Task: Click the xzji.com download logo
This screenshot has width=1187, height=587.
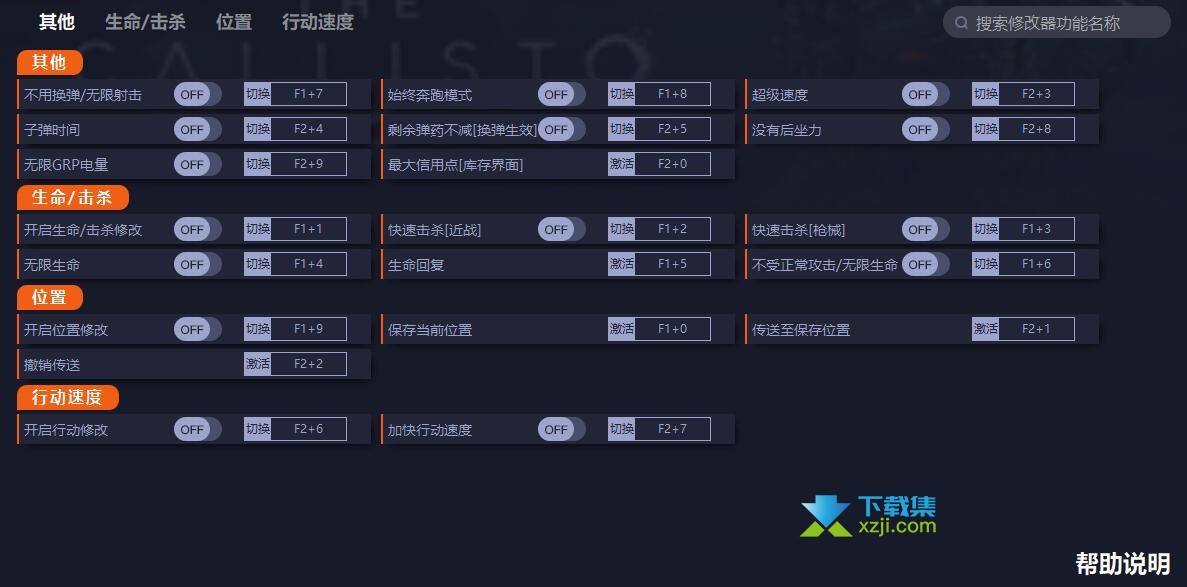Action: (868, 515)
